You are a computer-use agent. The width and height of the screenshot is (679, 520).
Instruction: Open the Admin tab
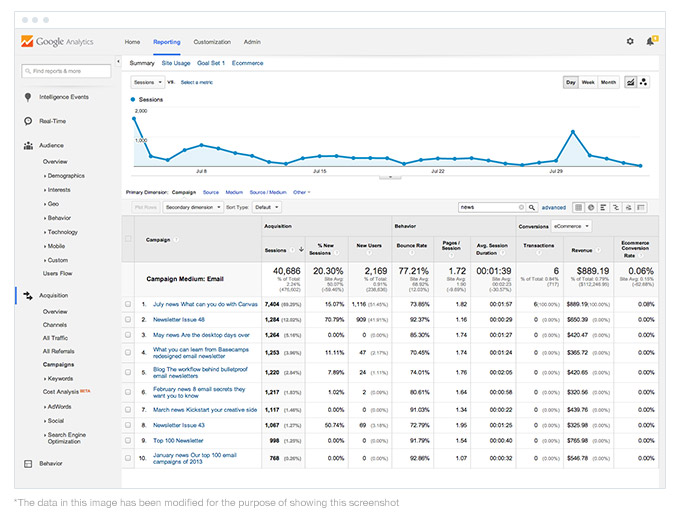(252, 42)
